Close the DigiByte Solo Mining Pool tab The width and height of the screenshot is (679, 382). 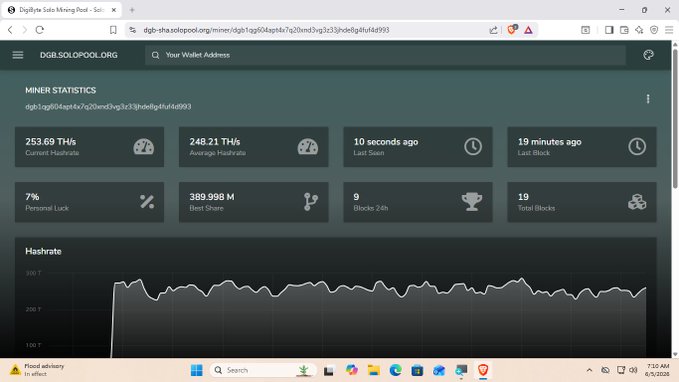tap(114, 10)
